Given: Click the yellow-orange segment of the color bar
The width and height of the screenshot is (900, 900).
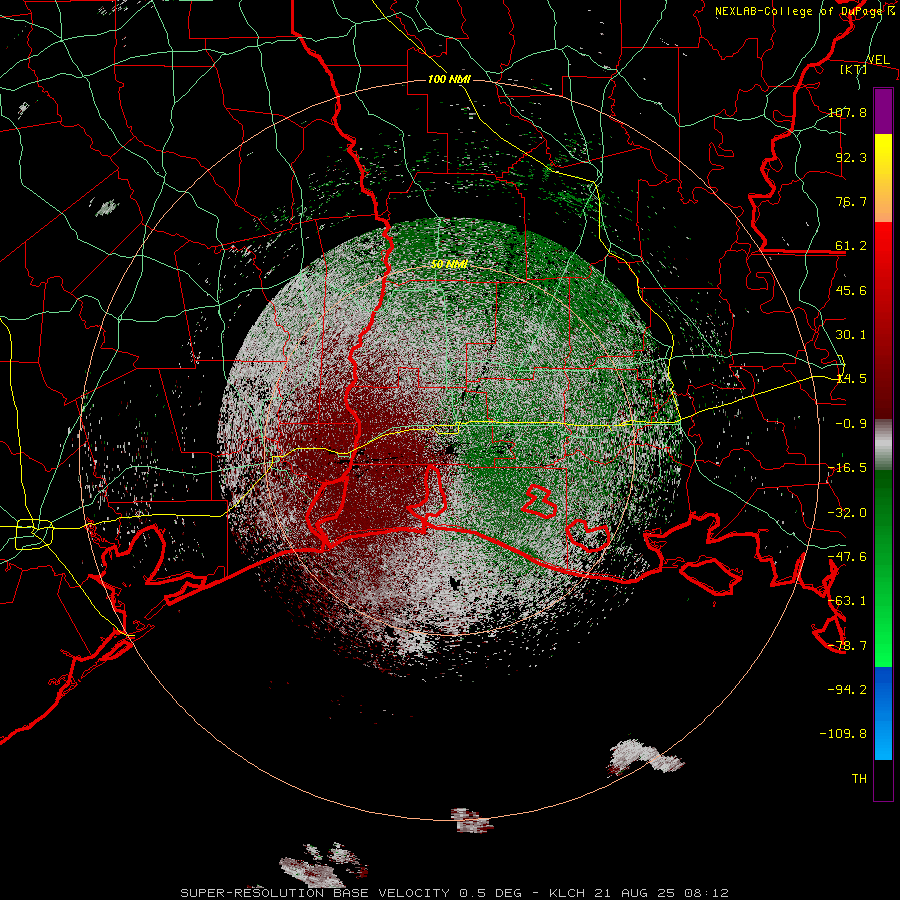Looking at the screenshot, I should tap(883, 178).
